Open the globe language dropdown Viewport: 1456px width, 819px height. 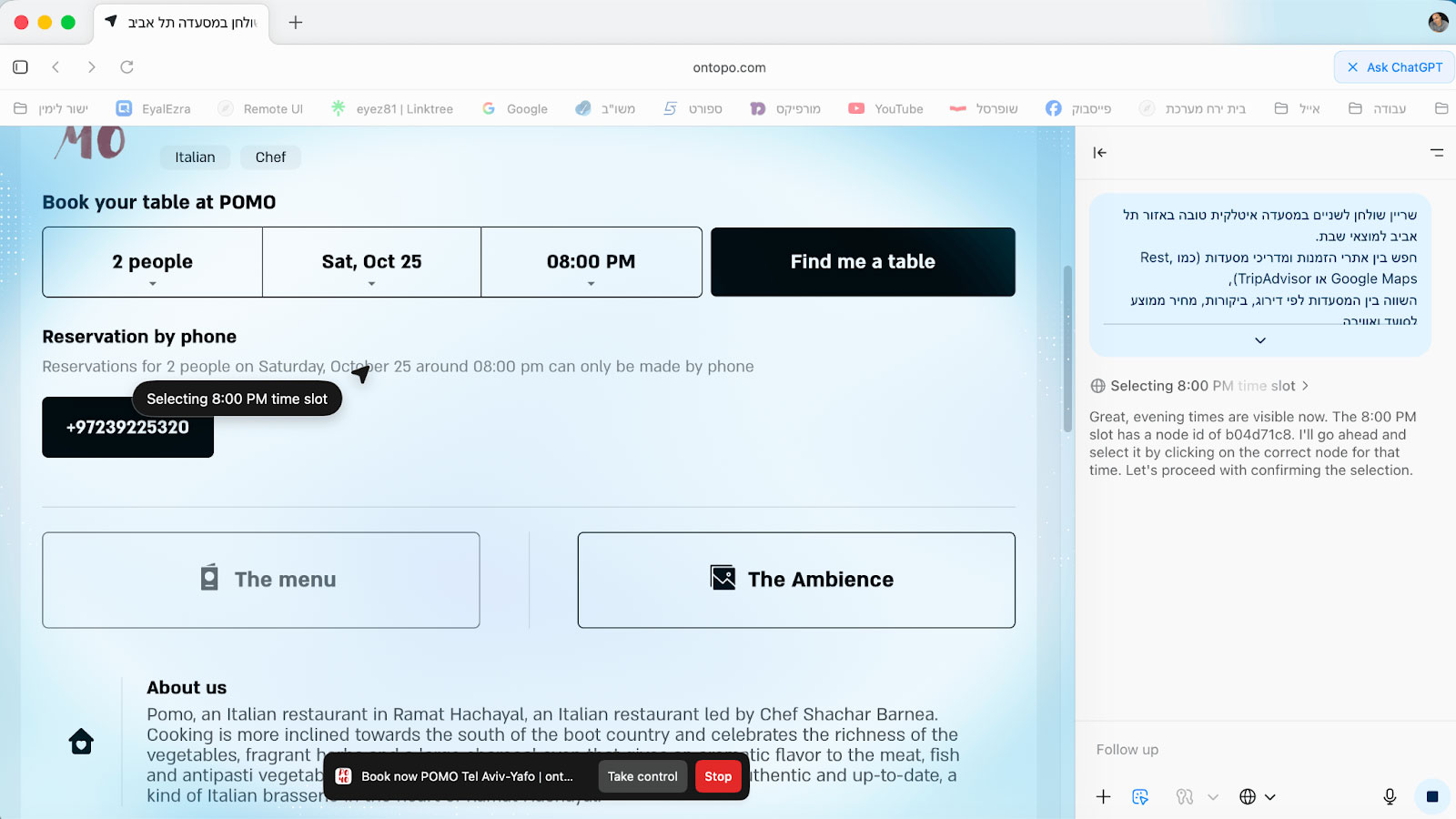pos(1257,796)
